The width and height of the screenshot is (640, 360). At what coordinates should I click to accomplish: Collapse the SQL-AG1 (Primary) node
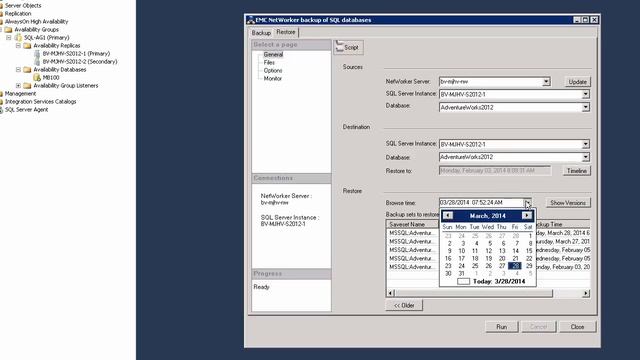click(9, 38)
